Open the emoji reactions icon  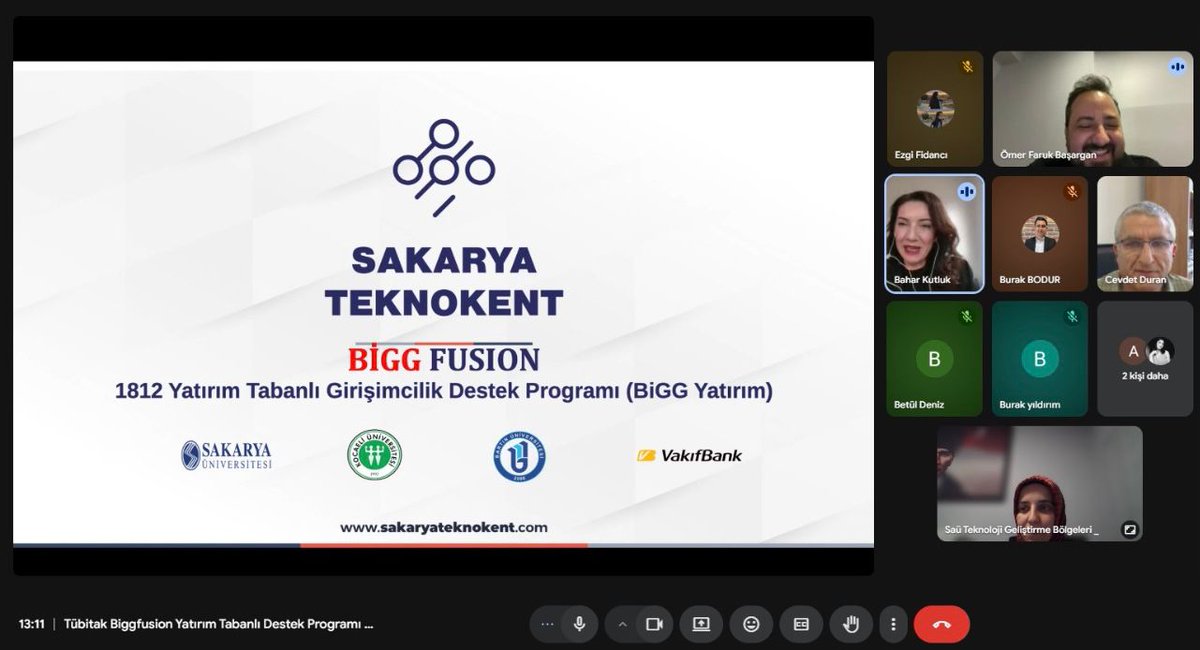coord(751,623)
